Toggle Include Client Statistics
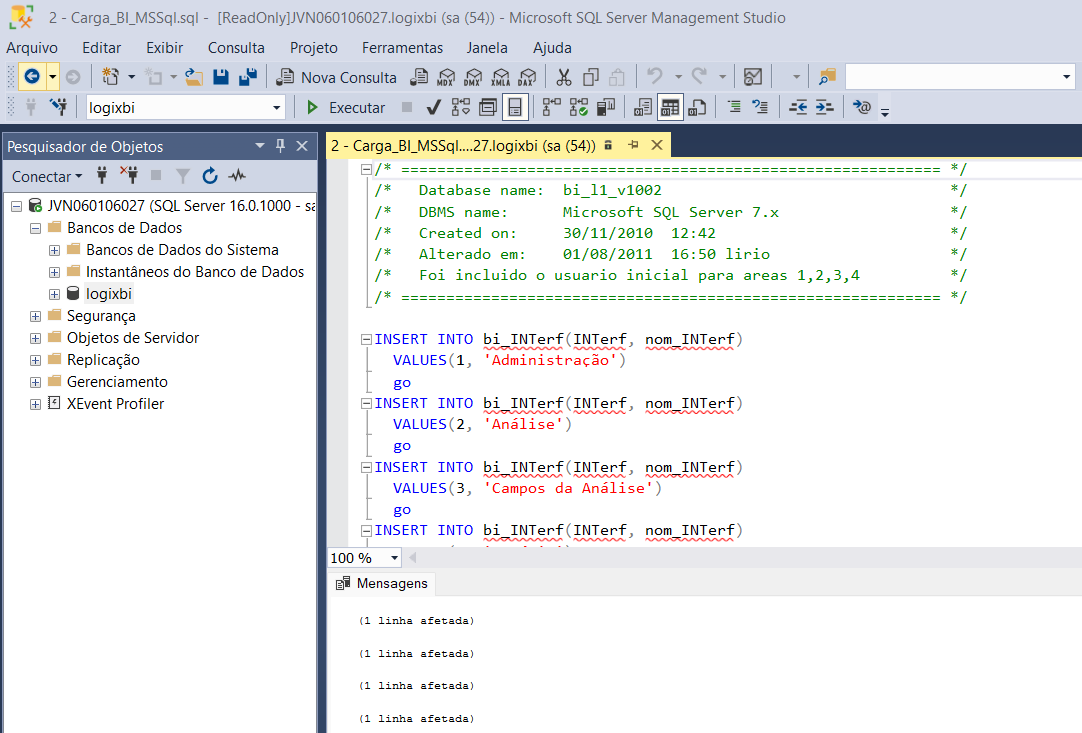This screenshot has height=733, width=1082. click(x=605, y=107)
